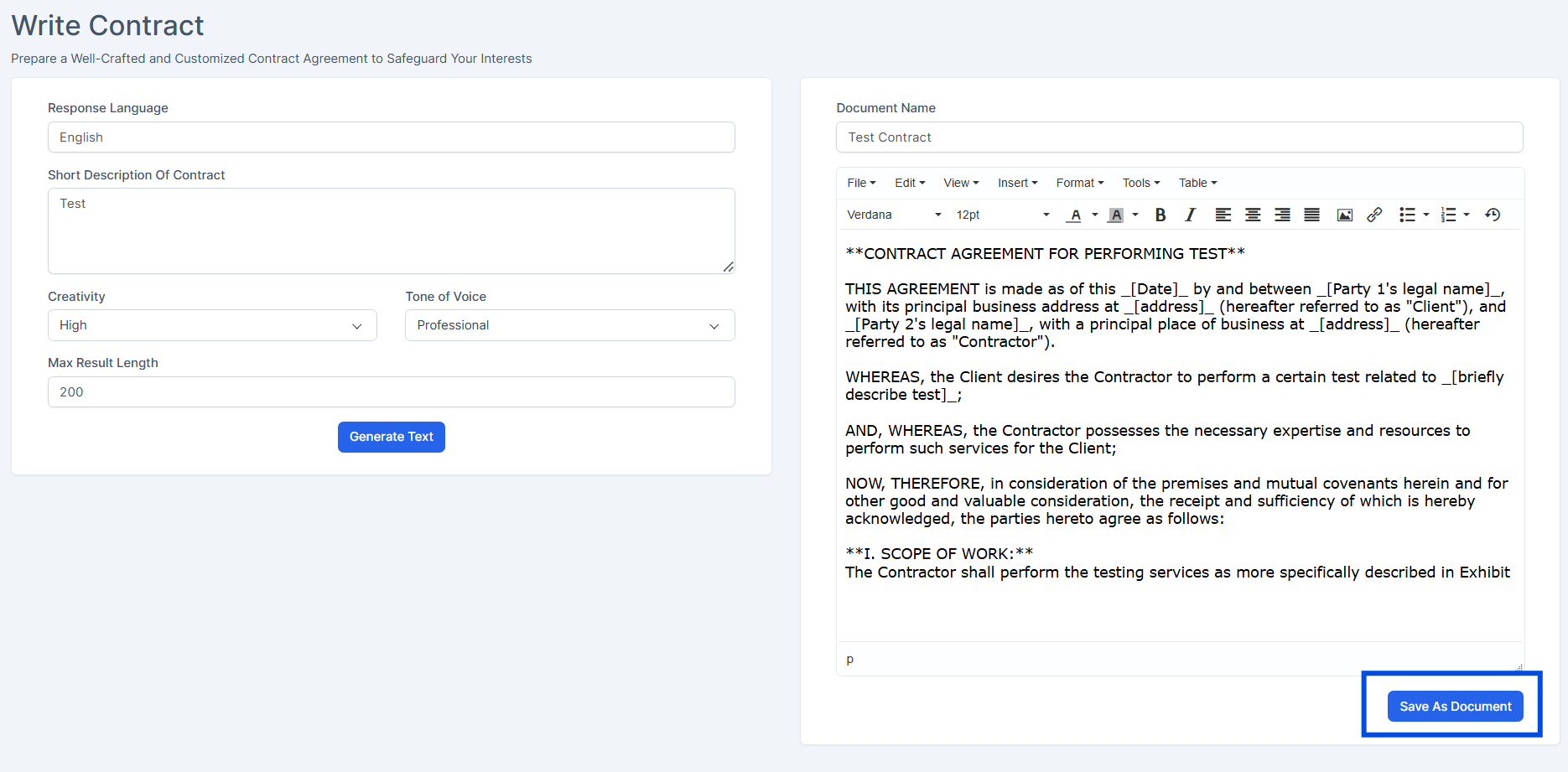Insert a hyperlink
Image resolution: width=1568 pixels, height=772 pixels.
pyautogui.click(x=1373, y=215)
